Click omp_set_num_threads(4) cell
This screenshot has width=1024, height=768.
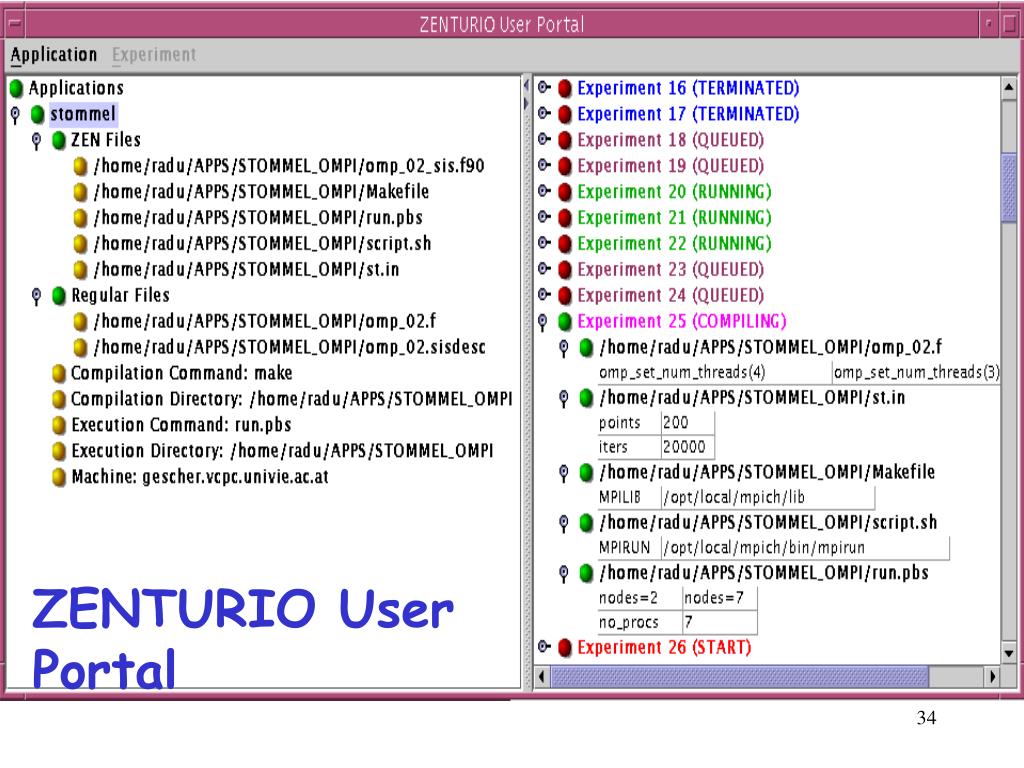[x=714, y=372]
